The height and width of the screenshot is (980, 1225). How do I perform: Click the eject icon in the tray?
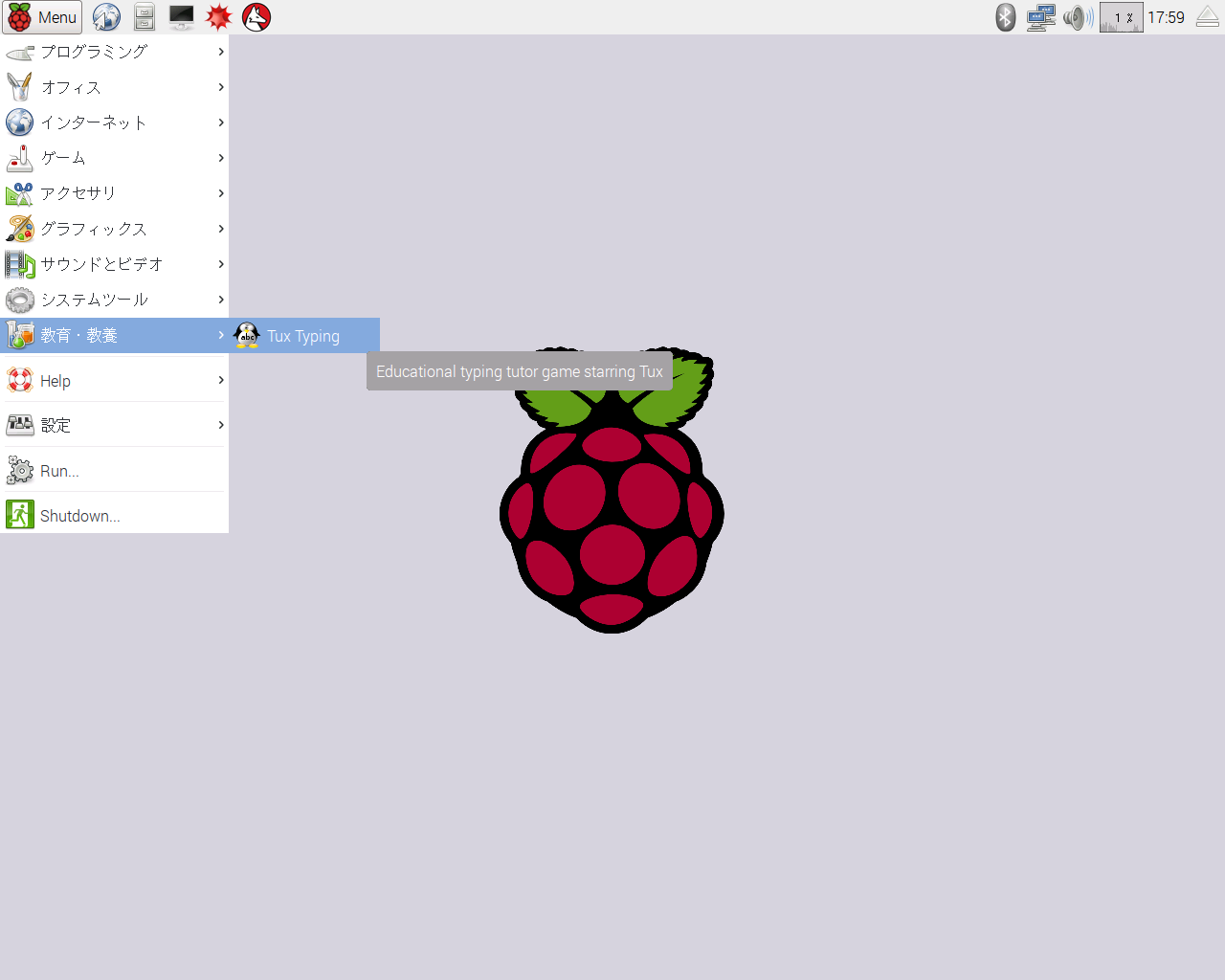(x=1208, y=17)
